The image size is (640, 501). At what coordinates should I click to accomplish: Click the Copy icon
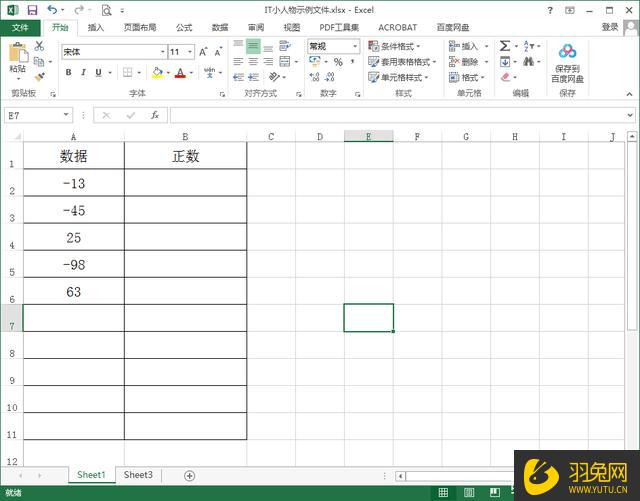pyautogui.click(x=39, y=62)
